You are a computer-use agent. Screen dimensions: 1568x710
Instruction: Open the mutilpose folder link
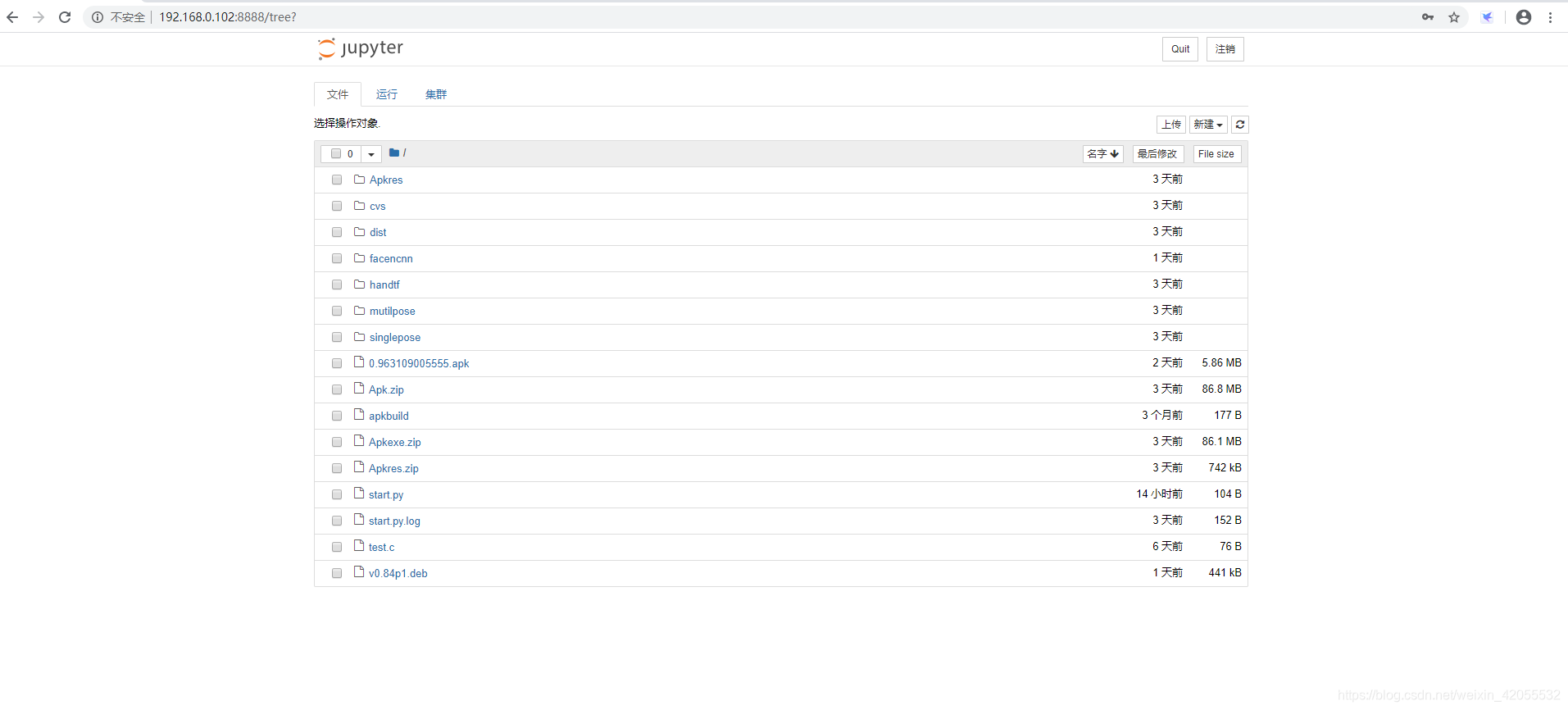click(x=392, y=311)
